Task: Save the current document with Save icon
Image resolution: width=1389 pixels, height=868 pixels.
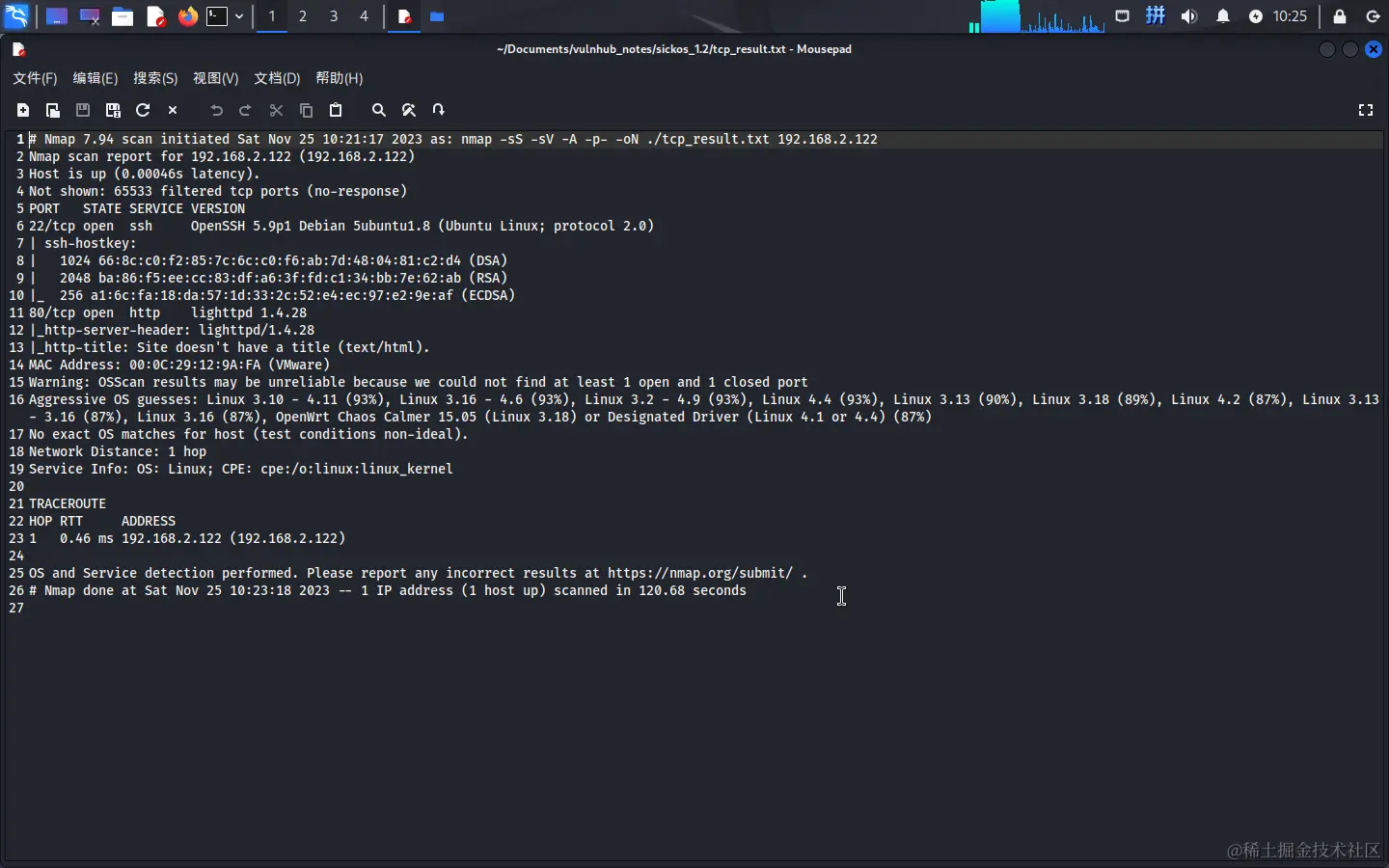Action: point(83,110)
